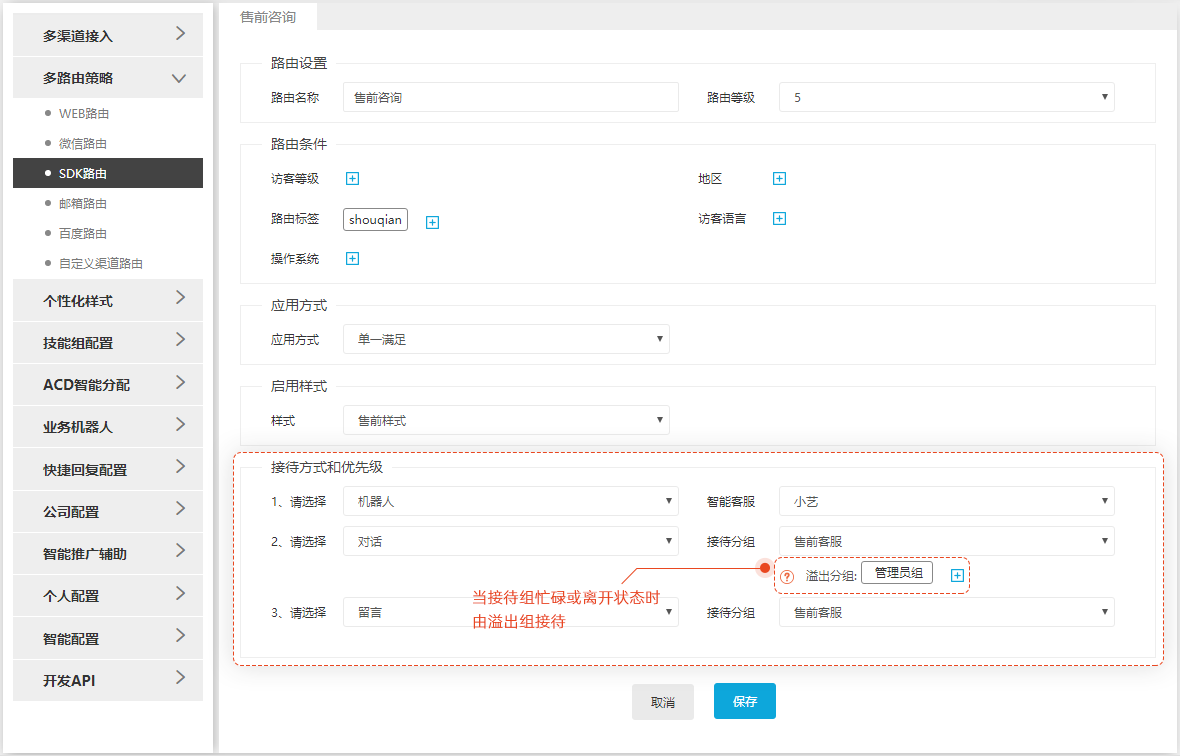The image size is (1180, 756).
Task: Click the 管理员组 overflow group tag
Action: click(897, 572)
